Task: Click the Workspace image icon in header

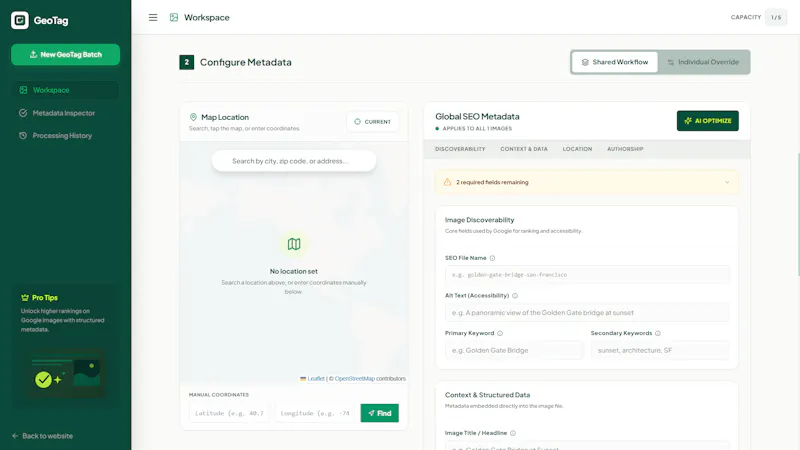Action: pyautogui.click(x=174, y=17)
